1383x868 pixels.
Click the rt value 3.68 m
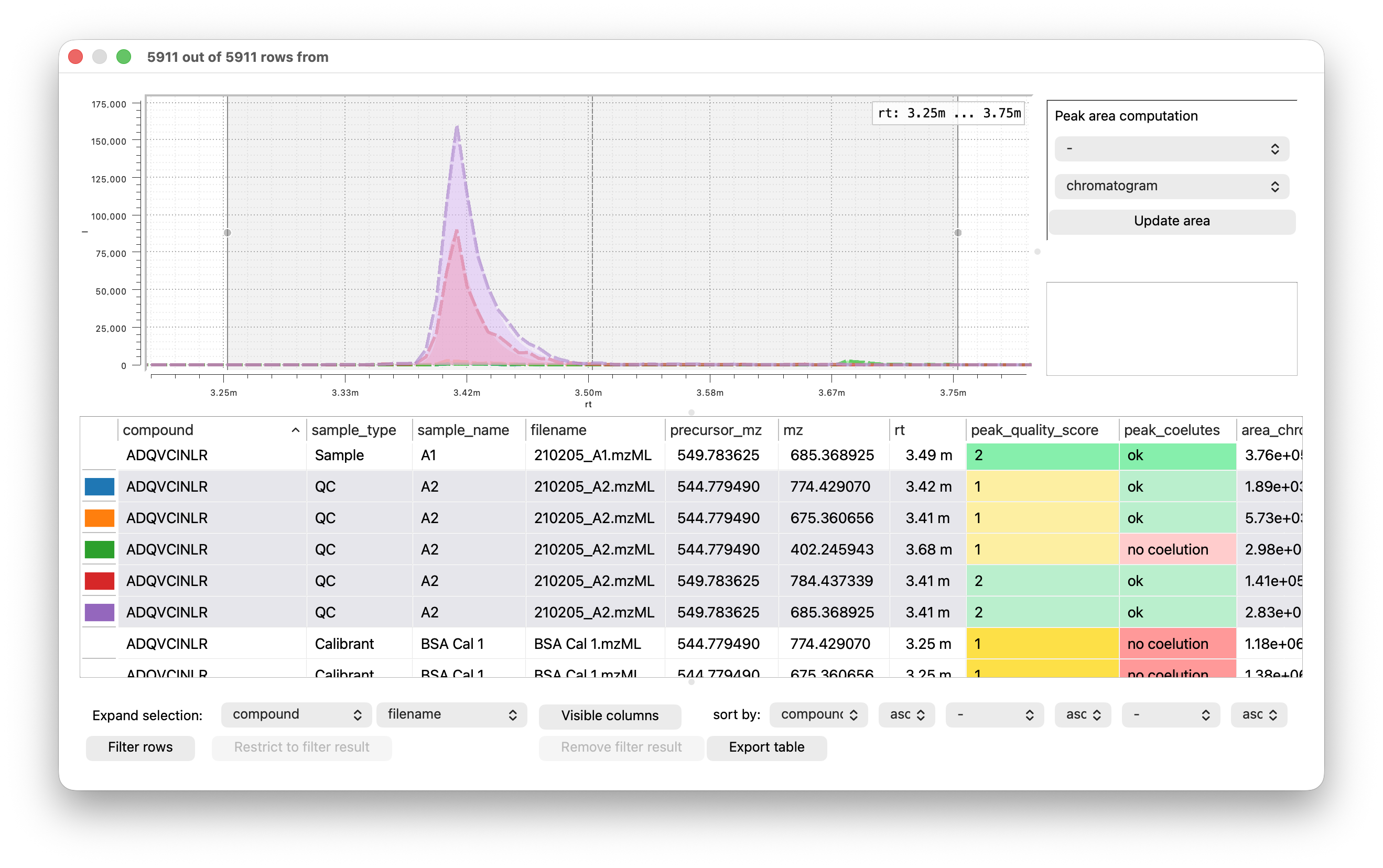point(928,549)
